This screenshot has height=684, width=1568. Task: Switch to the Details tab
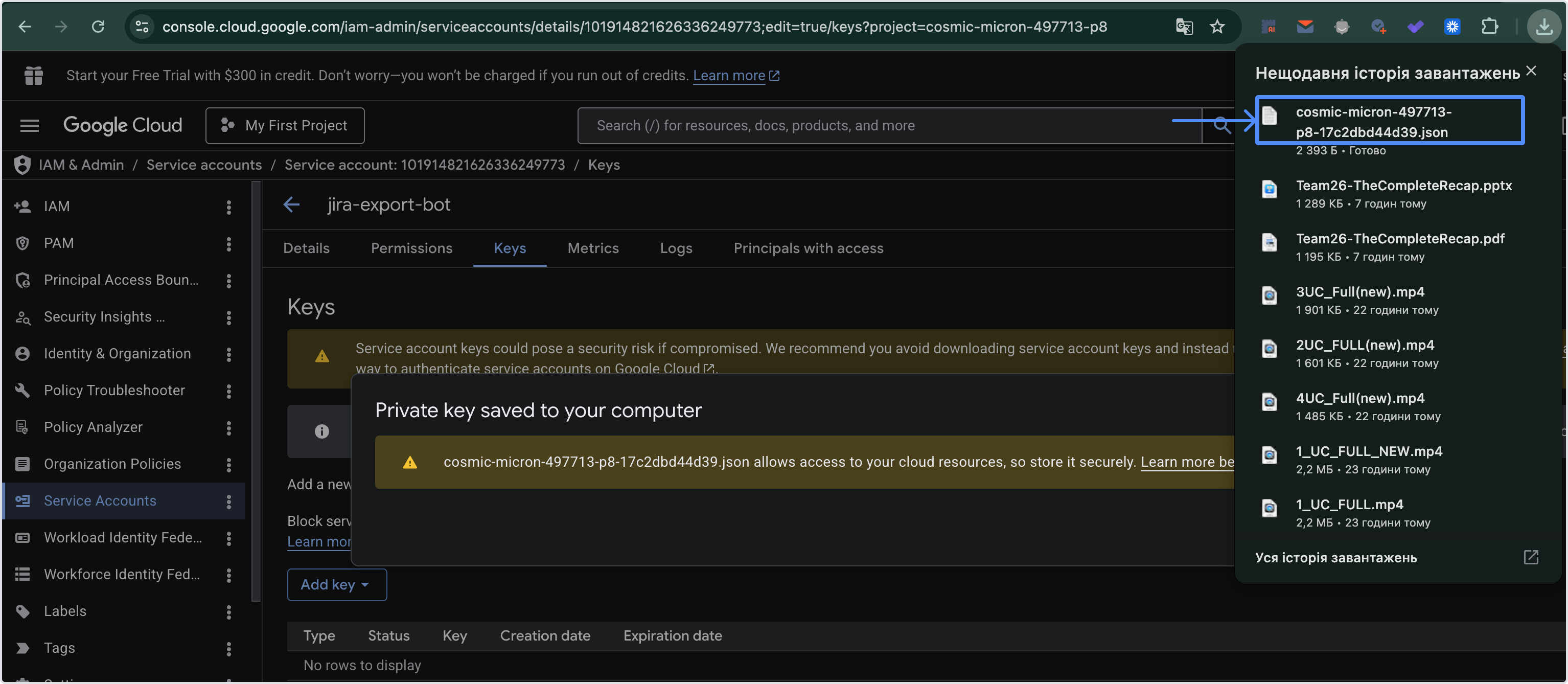click(306, 248)
